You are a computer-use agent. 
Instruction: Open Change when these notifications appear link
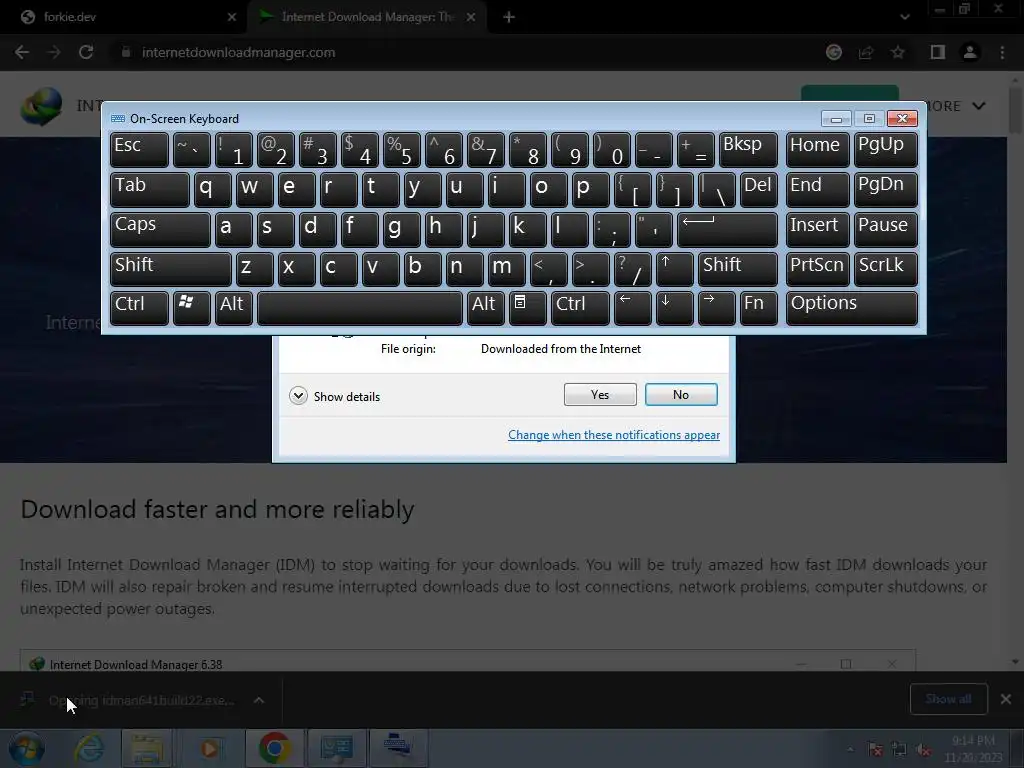tap(614, 435)
